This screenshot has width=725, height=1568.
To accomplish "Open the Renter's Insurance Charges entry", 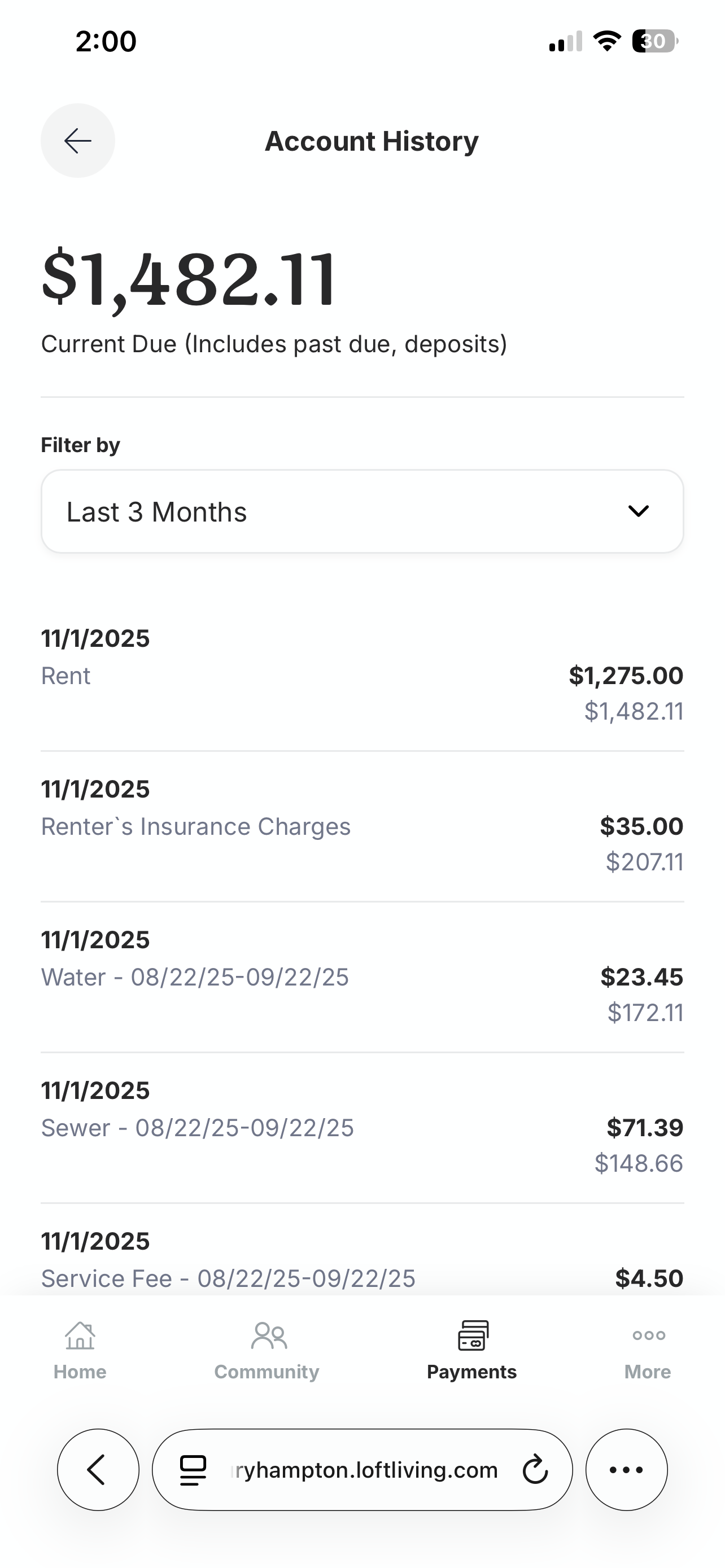I will [362, 826].
